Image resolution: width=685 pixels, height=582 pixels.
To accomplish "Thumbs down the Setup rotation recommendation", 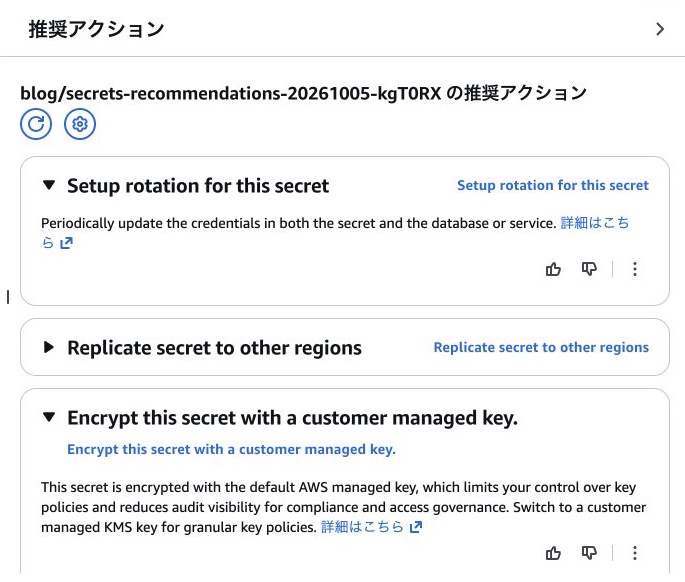I will [589, 269].
